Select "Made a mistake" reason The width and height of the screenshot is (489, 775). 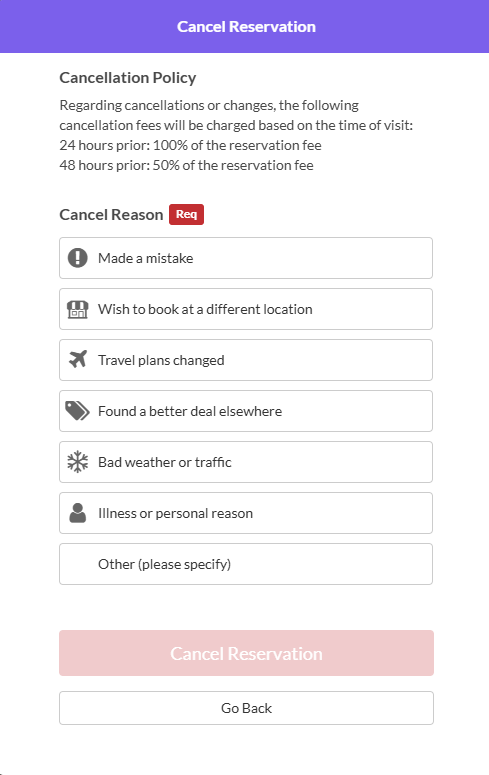[246, 258]
